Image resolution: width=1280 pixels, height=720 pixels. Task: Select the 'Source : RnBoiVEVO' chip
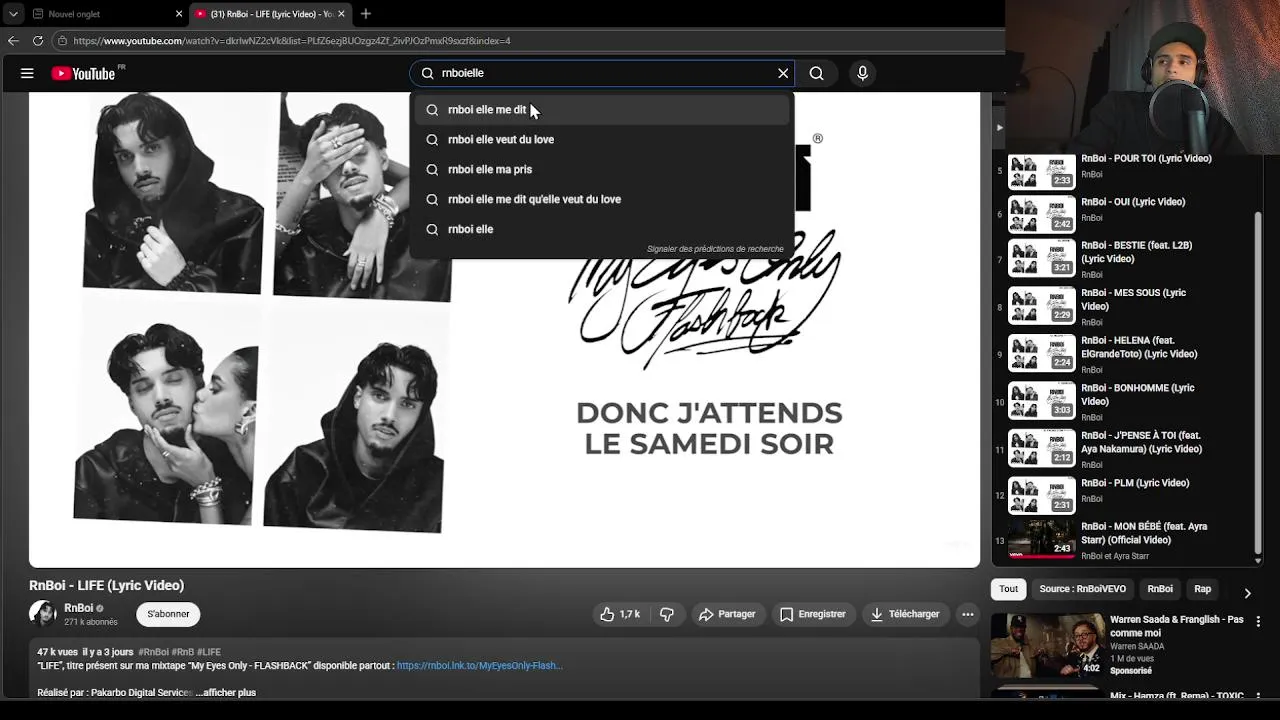point(1082,589)
